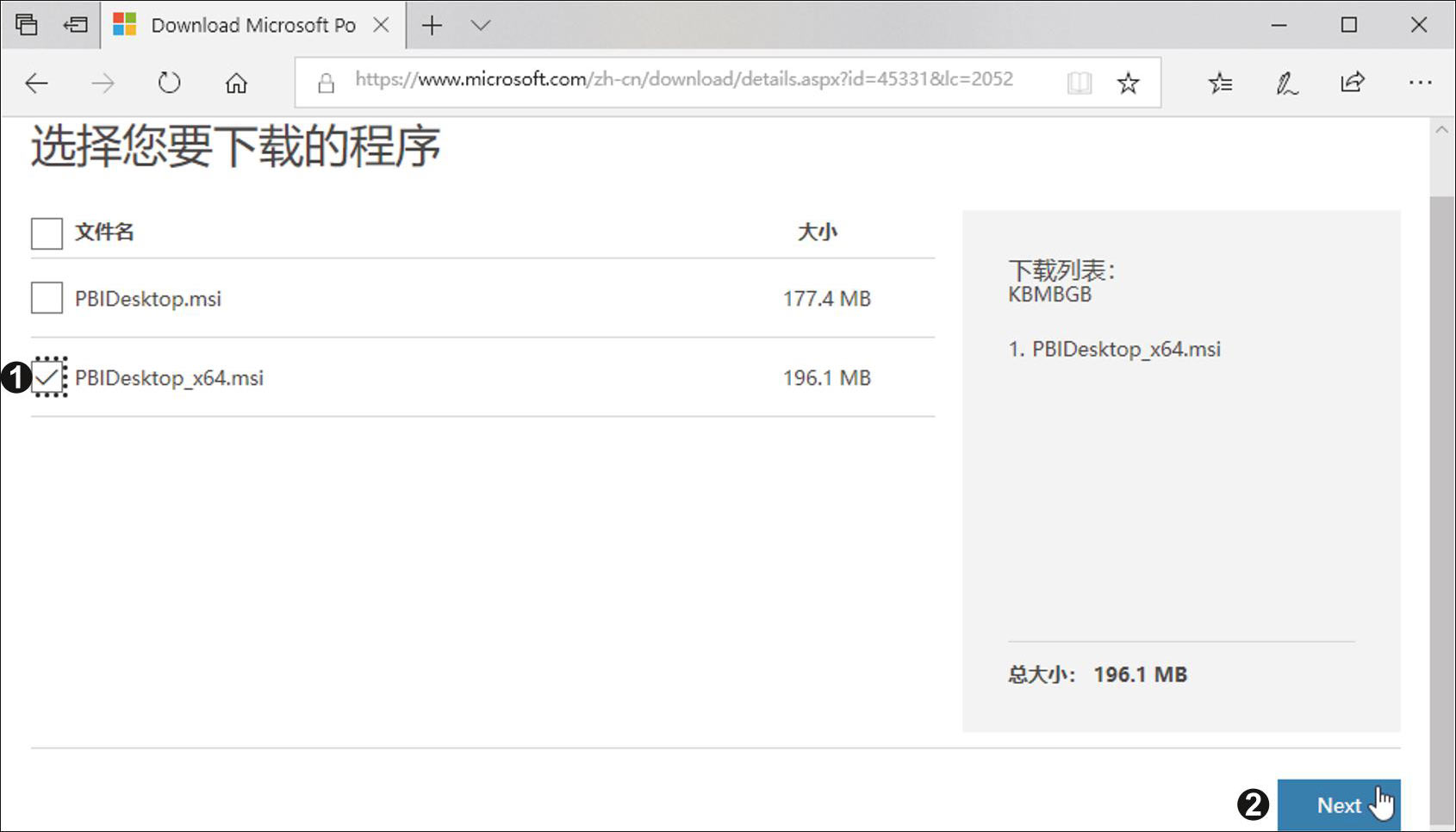Viewport: 1456px width, 832px height.
Task: Set these tabs aside icon
Action: (76, 25)
